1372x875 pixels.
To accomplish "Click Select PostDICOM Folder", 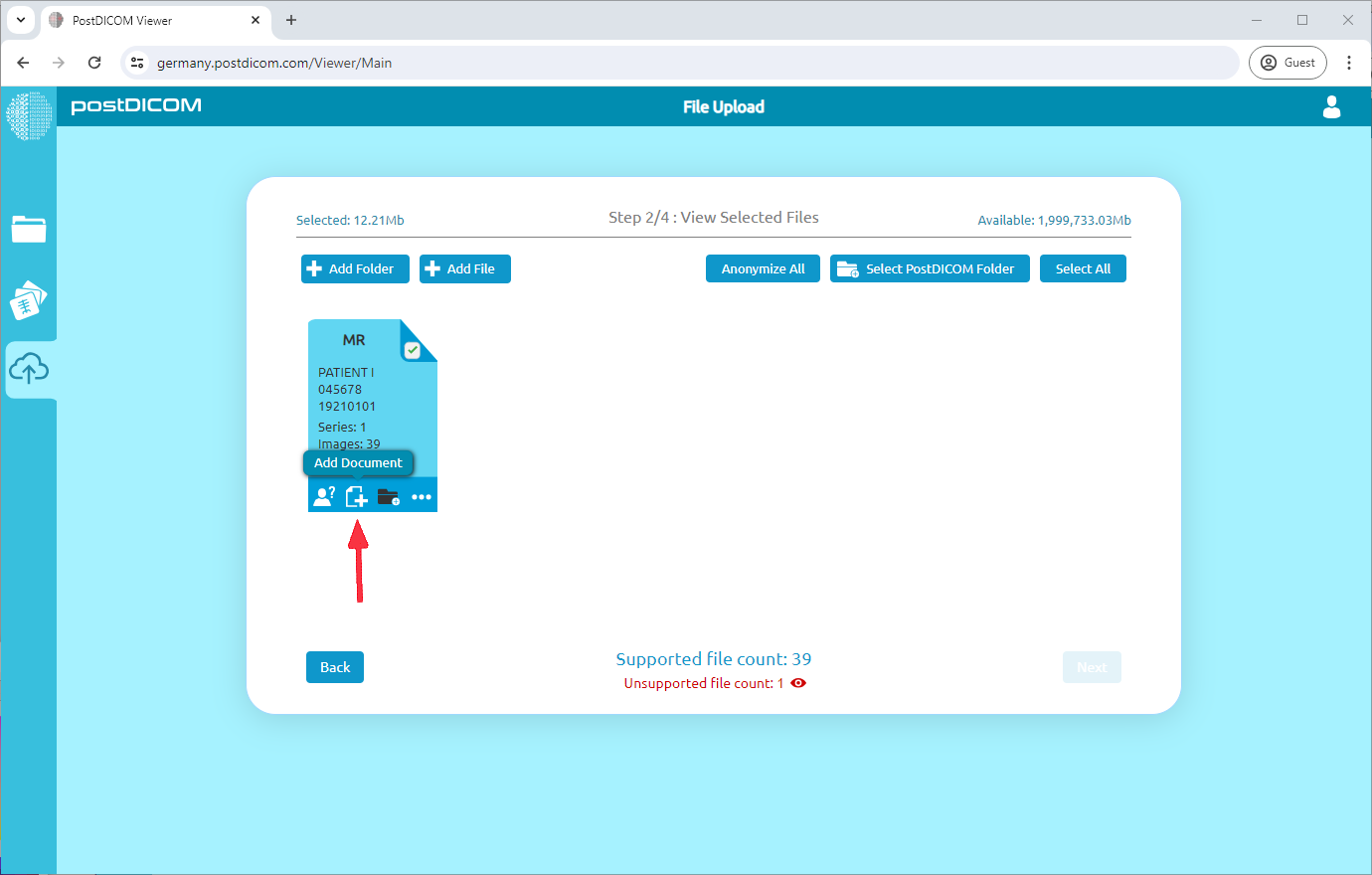I will click(929, 268).
